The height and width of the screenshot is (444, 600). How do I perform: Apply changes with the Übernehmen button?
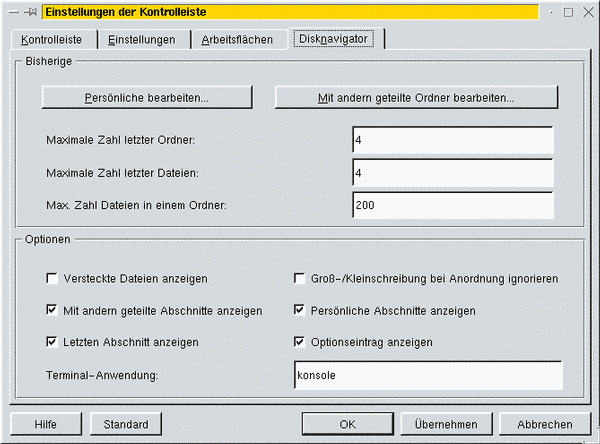(x=443, y=424)
